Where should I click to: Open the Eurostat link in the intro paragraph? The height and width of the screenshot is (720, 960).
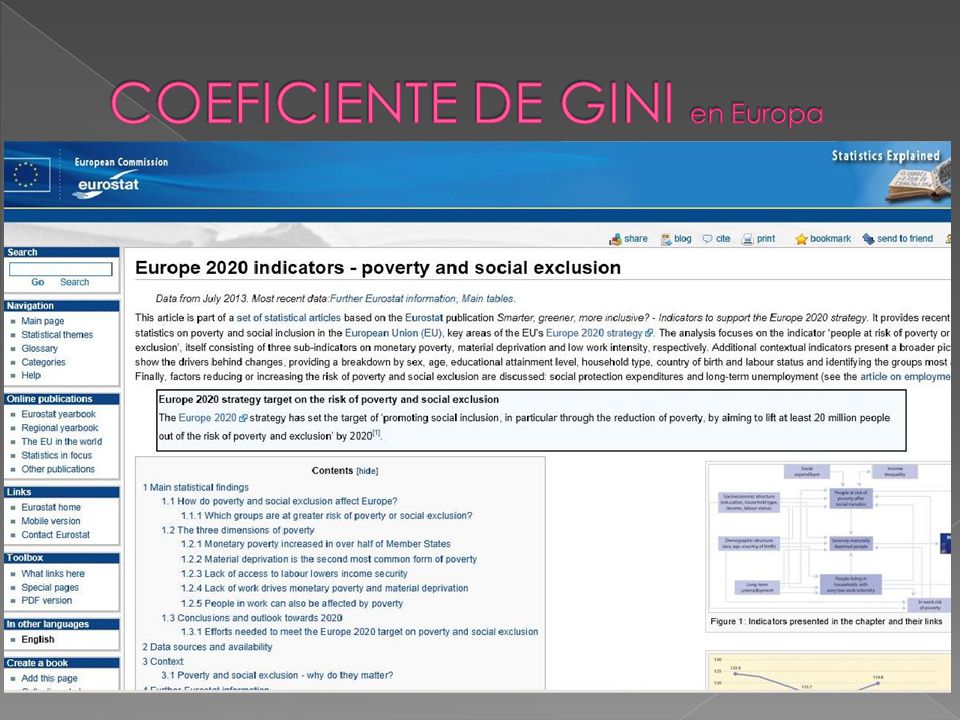click(x=424, y=318)
